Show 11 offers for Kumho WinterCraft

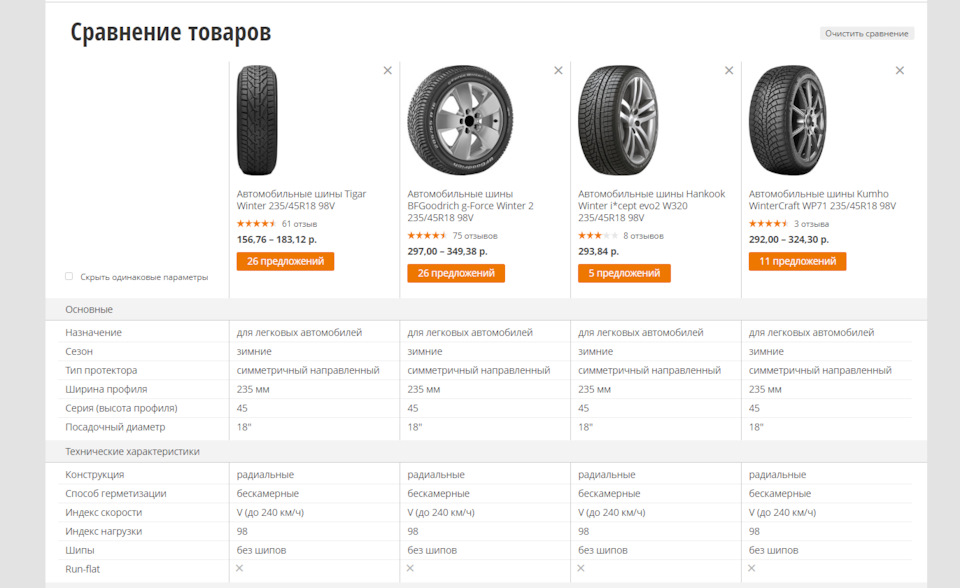tap(797, 261)
